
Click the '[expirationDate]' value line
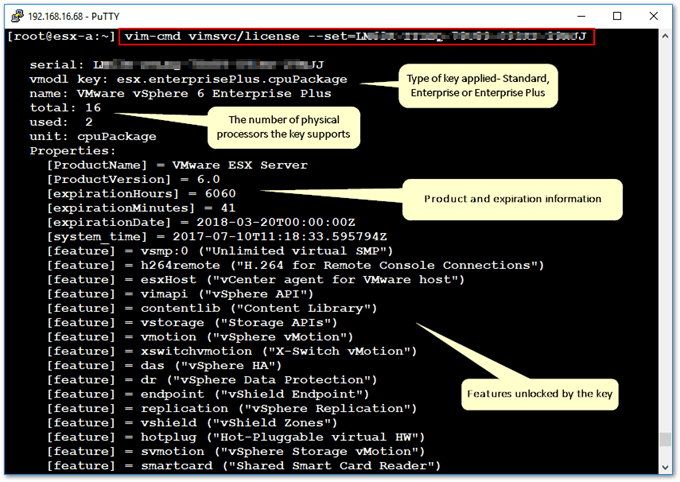coord(201,223)
